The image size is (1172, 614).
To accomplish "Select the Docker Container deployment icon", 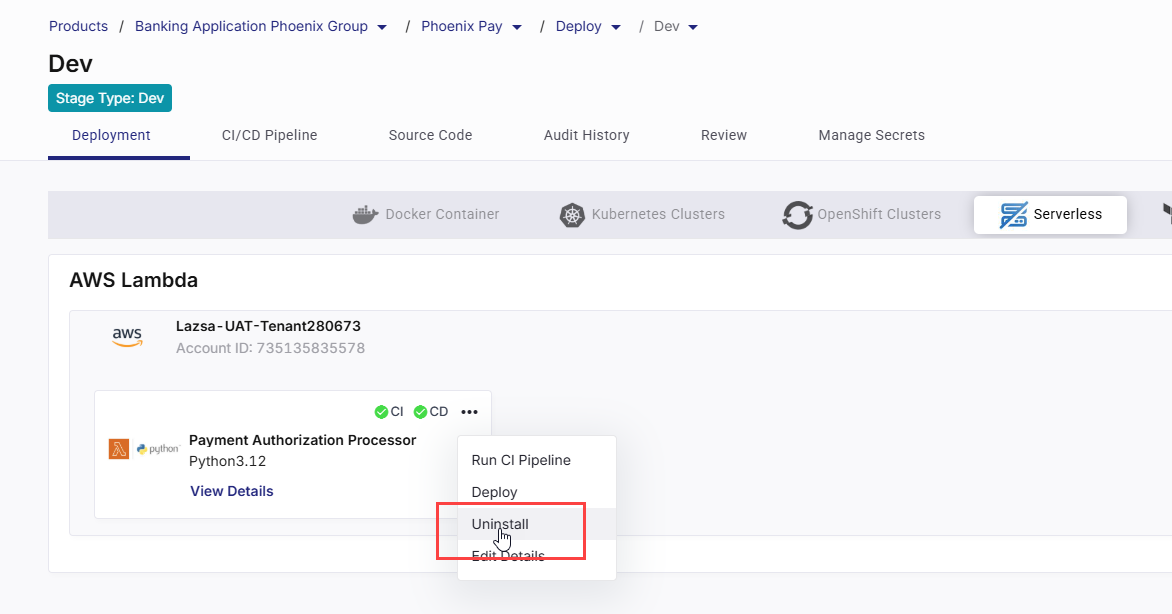I will (365, 214).
